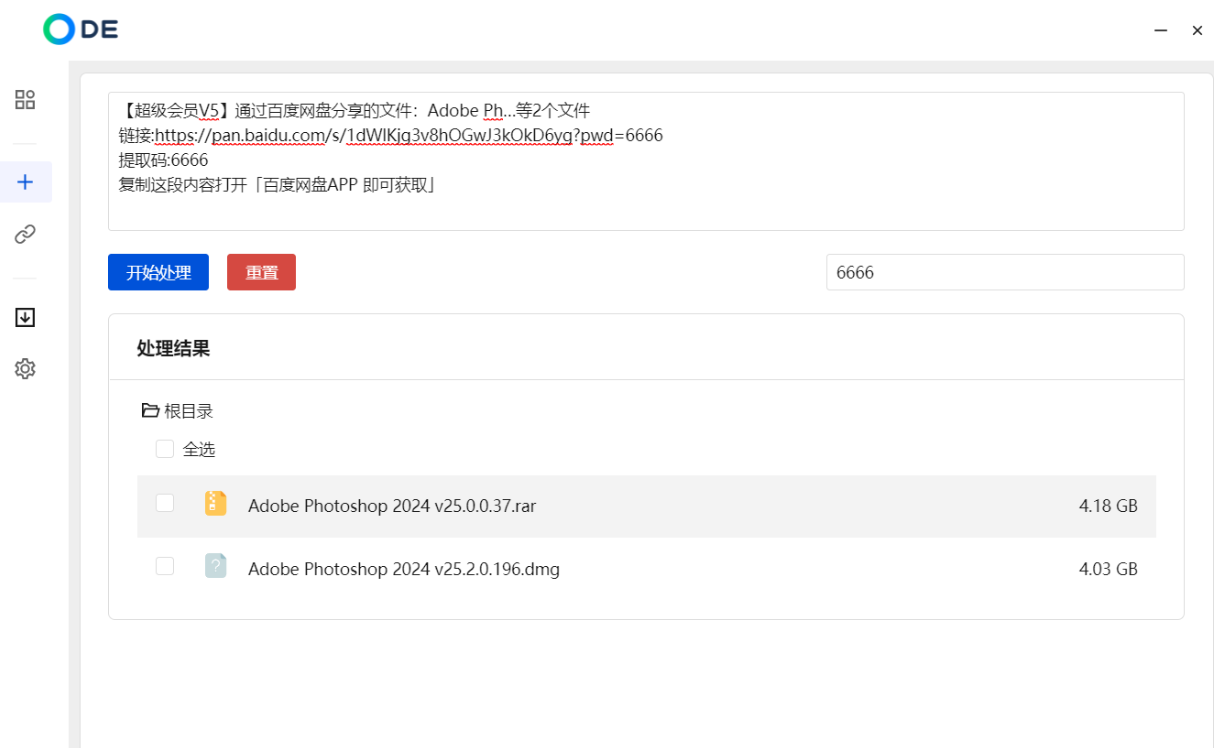Click the unknown-type dmg file icon
The image size is (1214, 748).
(215, 566)
